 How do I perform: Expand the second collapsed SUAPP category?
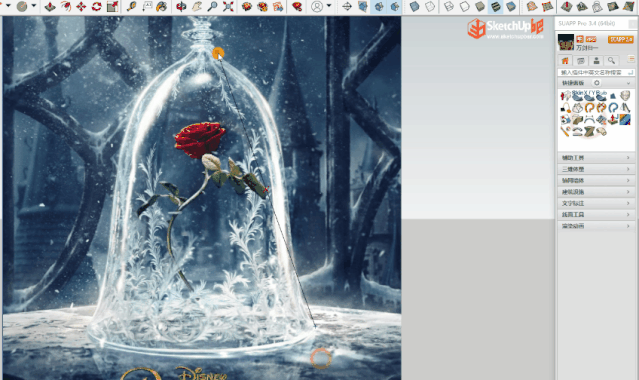(596, 169)
